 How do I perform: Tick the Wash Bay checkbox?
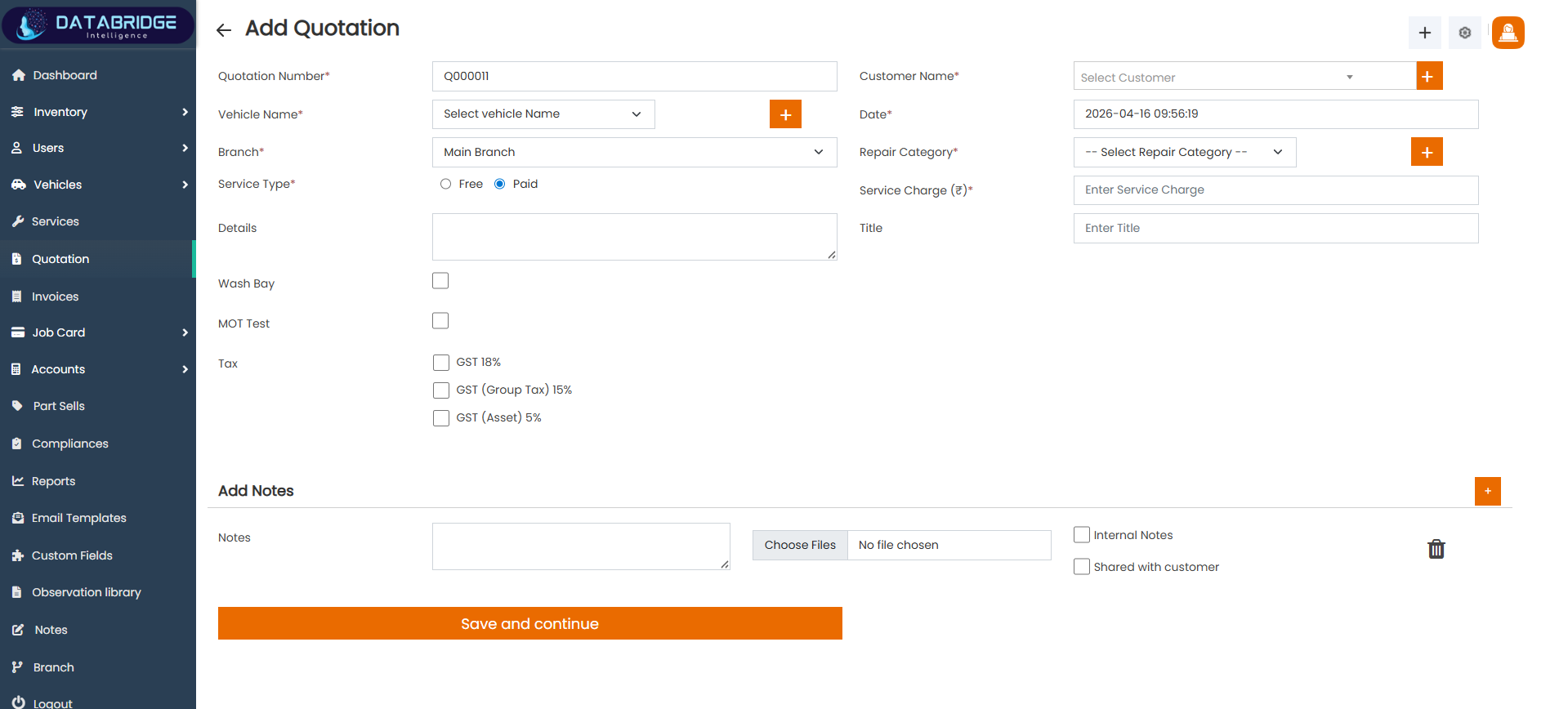pos(440,281)
